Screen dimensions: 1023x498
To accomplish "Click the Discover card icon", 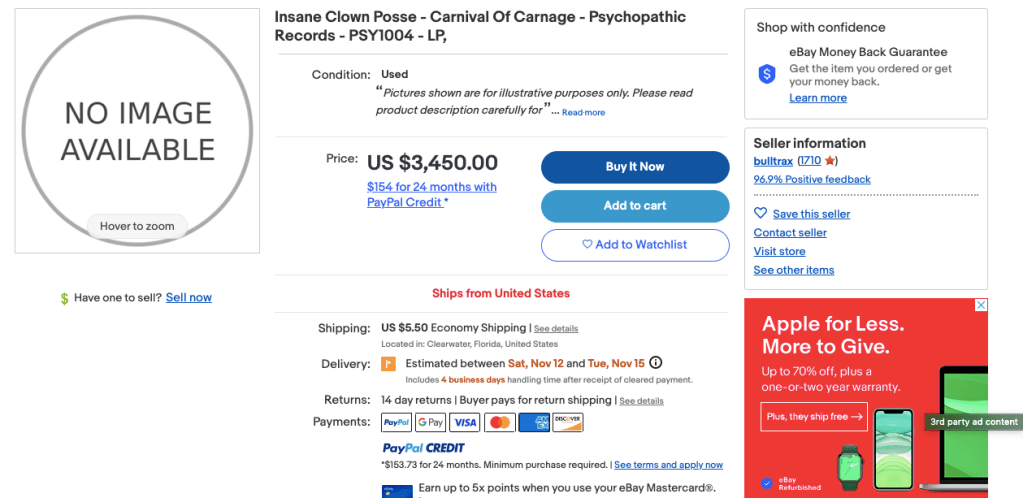I will [568, 423].
